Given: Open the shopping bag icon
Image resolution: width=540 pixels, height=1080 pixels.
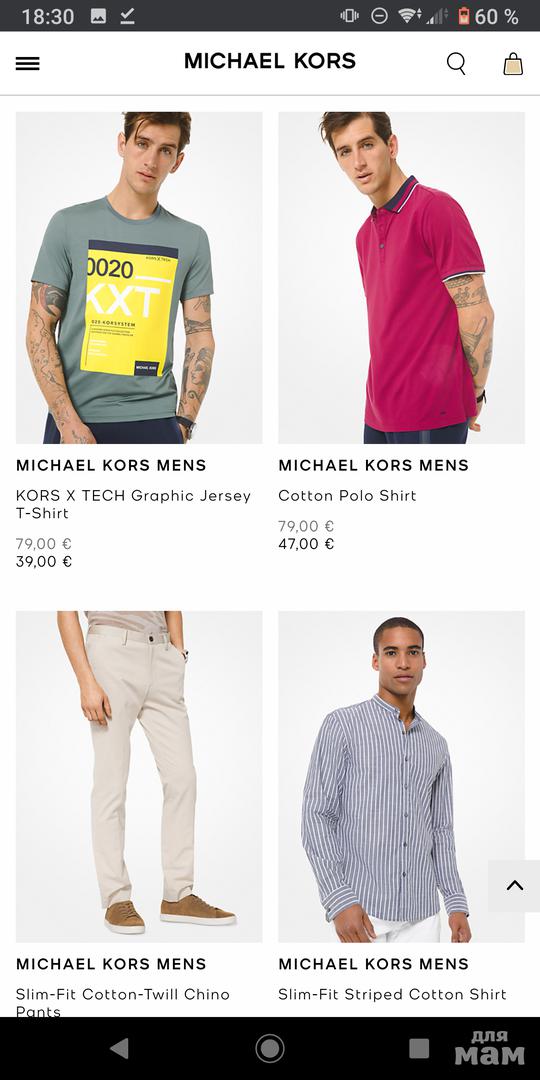Looking at the screenshot, I should click(x=513, y=63).
